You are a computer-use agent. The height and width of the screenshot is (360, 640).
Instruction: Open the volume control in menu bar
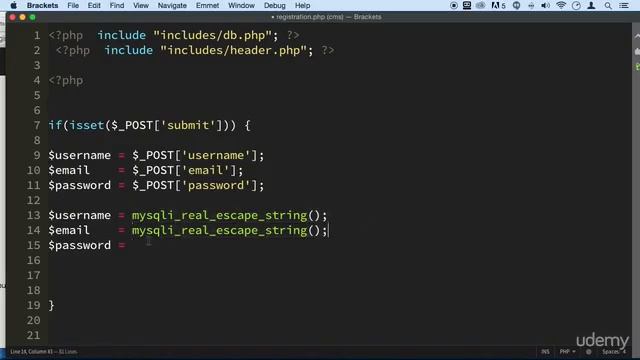[x=545, y=5]
